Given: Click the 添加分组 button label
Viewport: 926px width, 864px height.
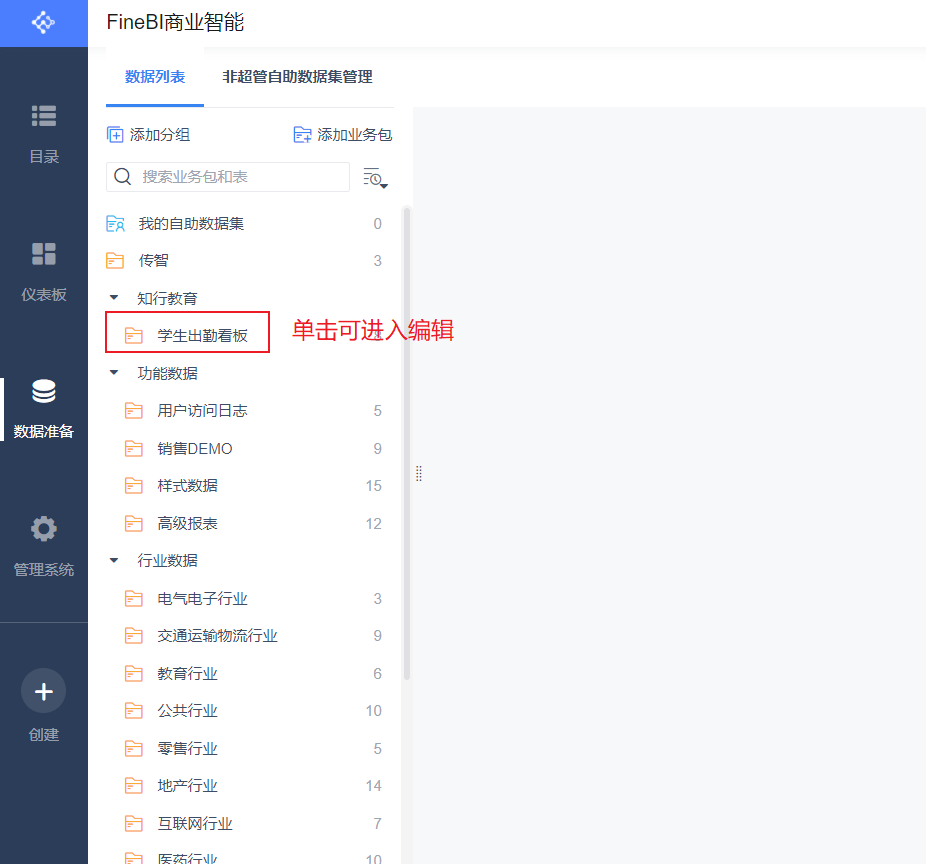Looking at the screenshot, I should coord(160,135).
